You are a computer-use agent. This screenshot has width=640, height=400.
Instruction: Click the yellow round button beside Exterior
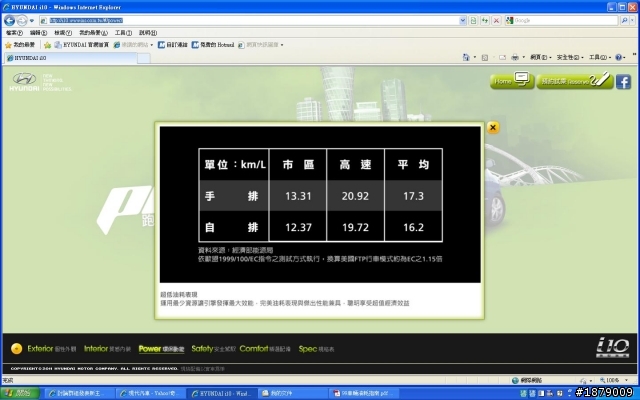tap(16, 349)
